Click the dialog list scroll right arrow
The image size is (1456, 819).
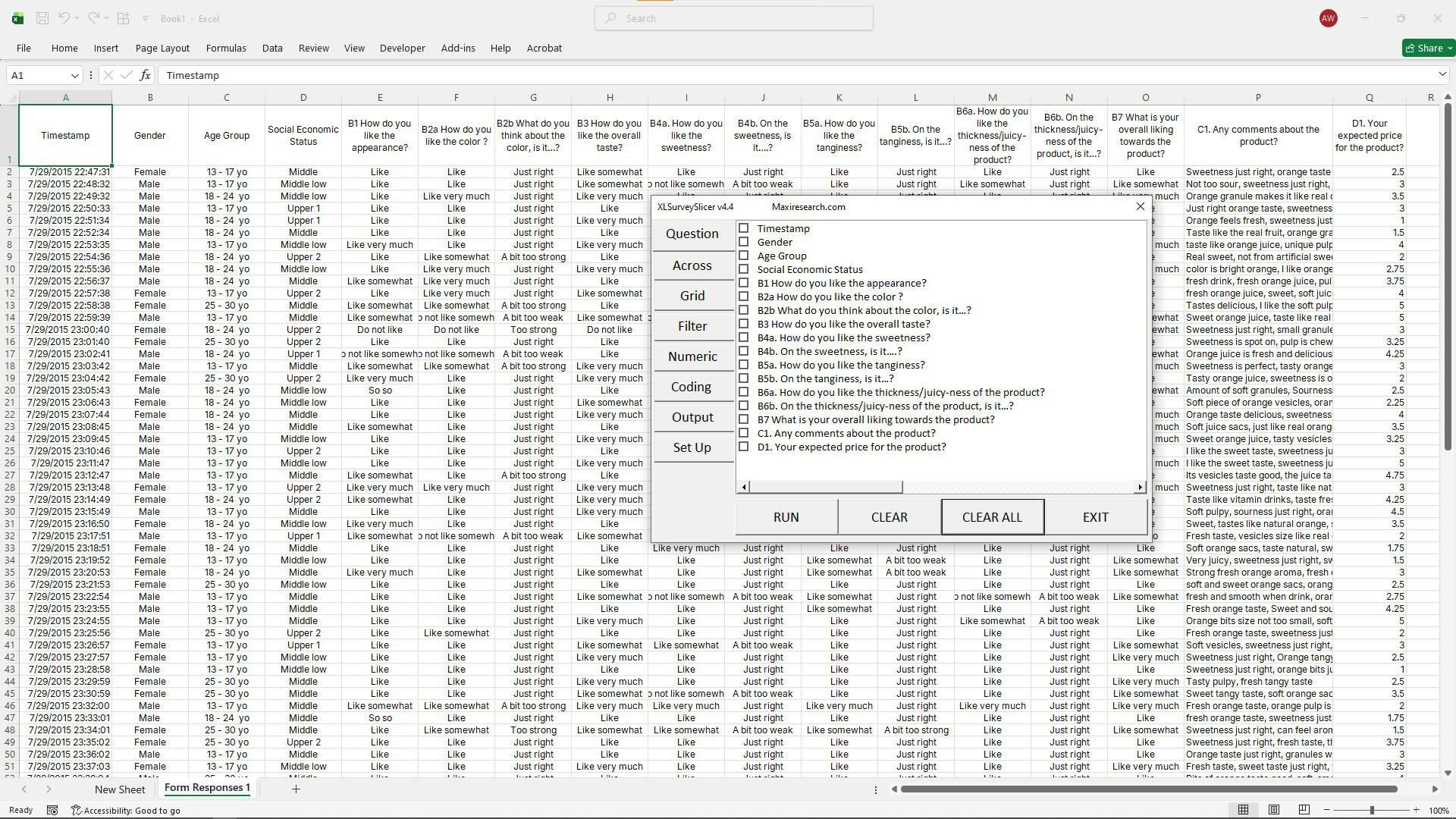(1139, 487)
